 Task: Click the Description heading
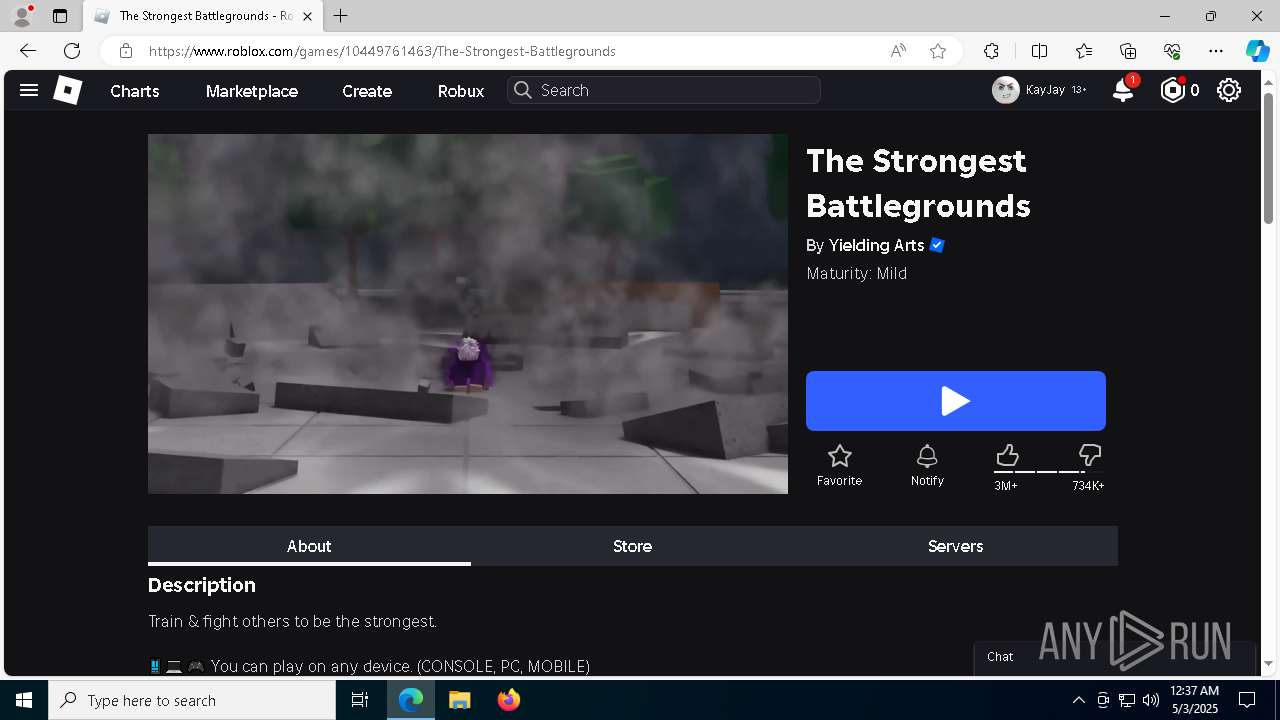pos(202,585)
